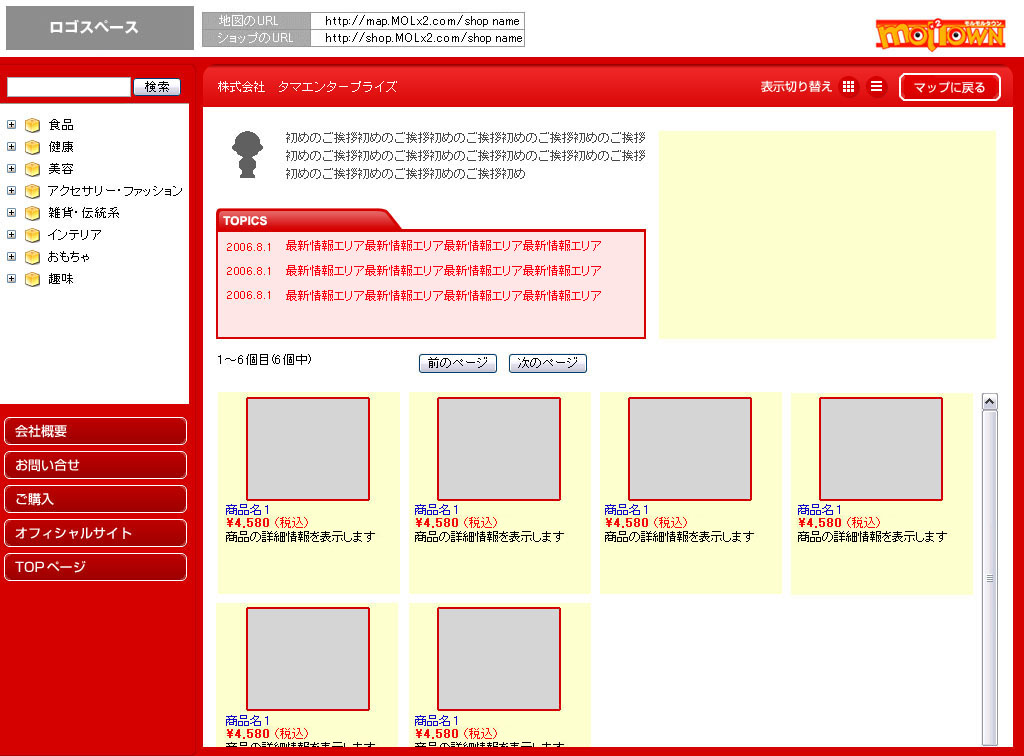1024x756 pixels.
Task: Click the 株式会社 タマエンタープライズ title
Action: (307, 87)
